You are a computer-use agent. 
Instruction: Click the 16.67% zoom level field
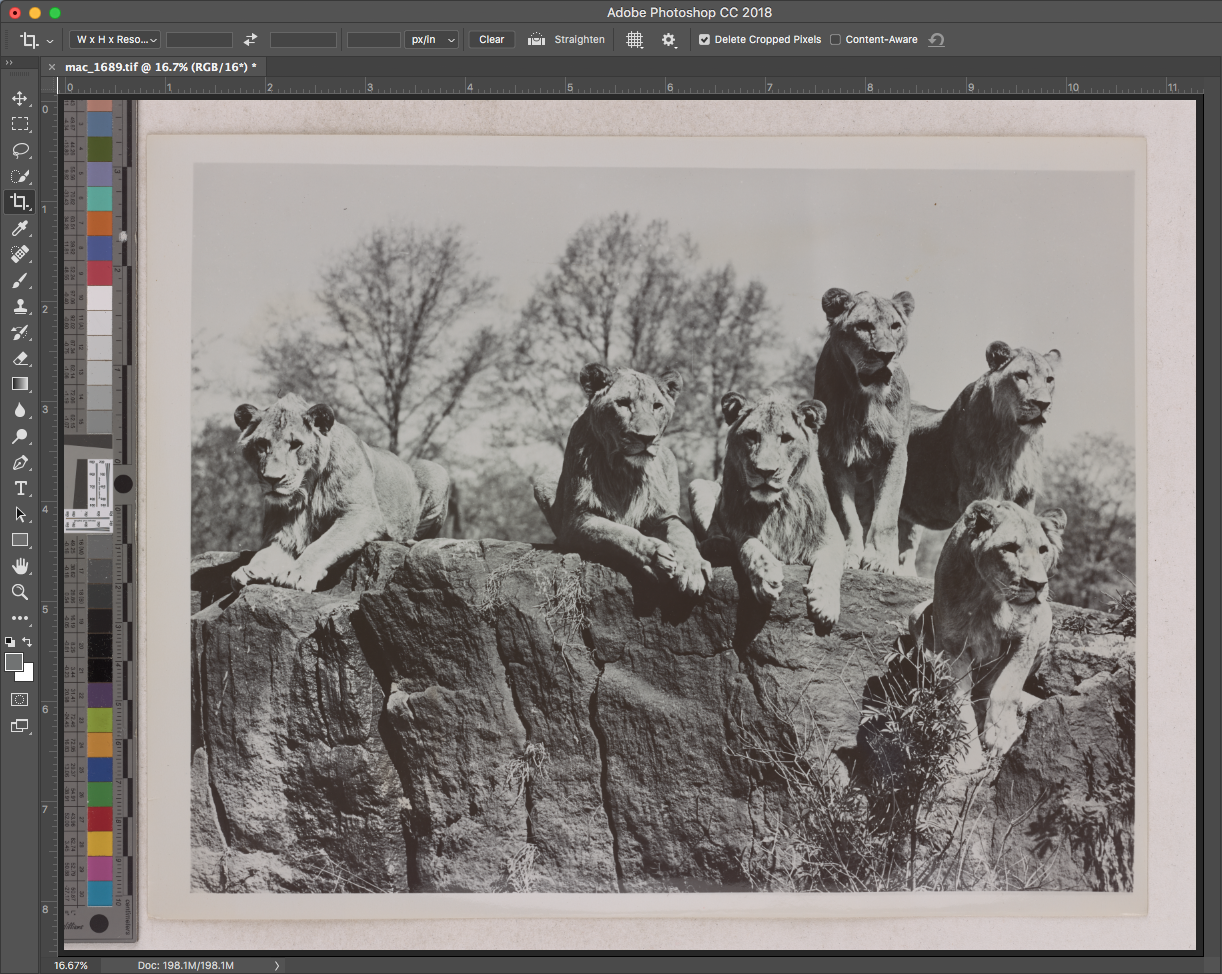(70, 966)
